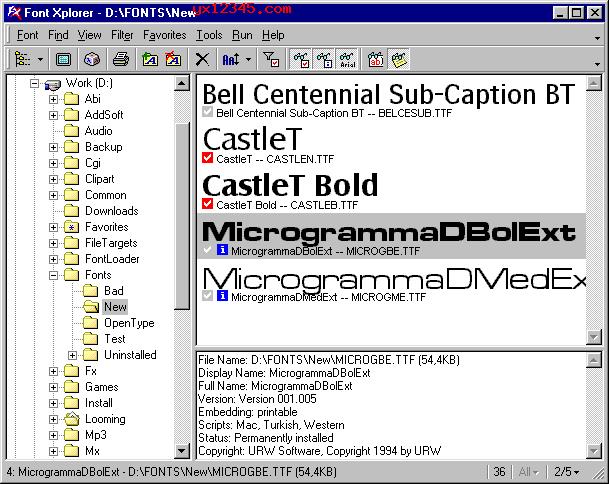Select the Audio folder
This screenshot has height=484, width=609.
pyautogui.click(x=99, y=131)
